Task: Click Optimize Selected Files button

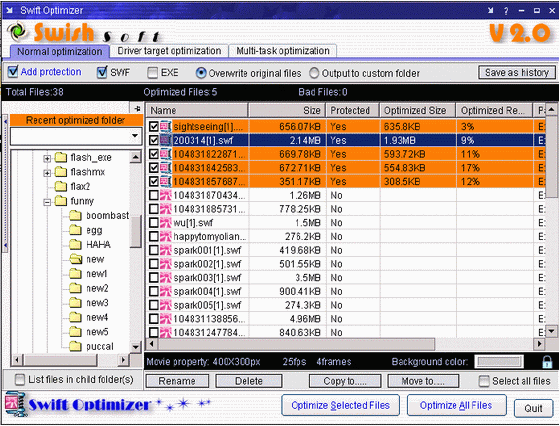Action: [340, 405]
